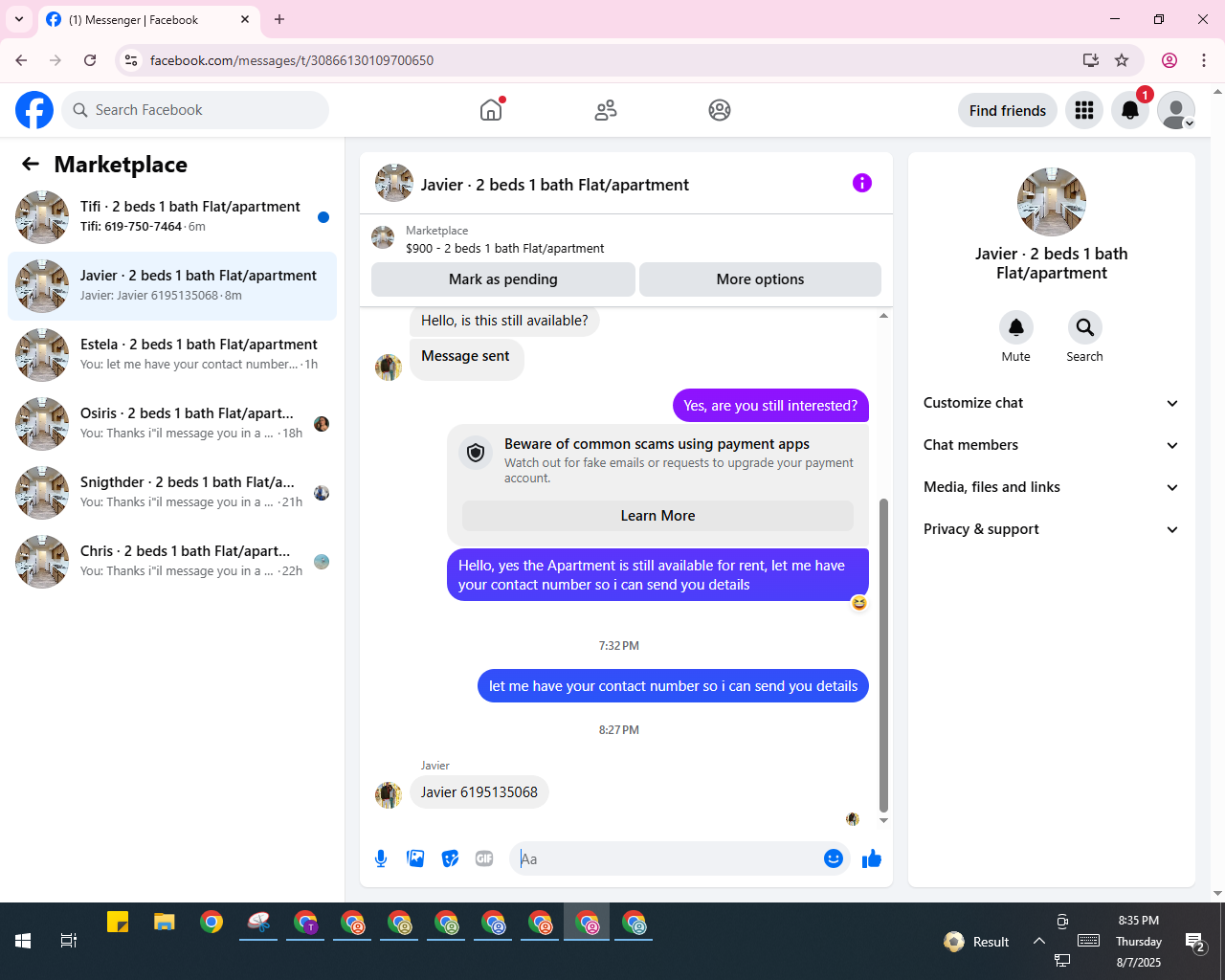Open the Chrome profile icon
Screen dimensions: 1225x980
pyautogui.click(x=1169, y=60)
